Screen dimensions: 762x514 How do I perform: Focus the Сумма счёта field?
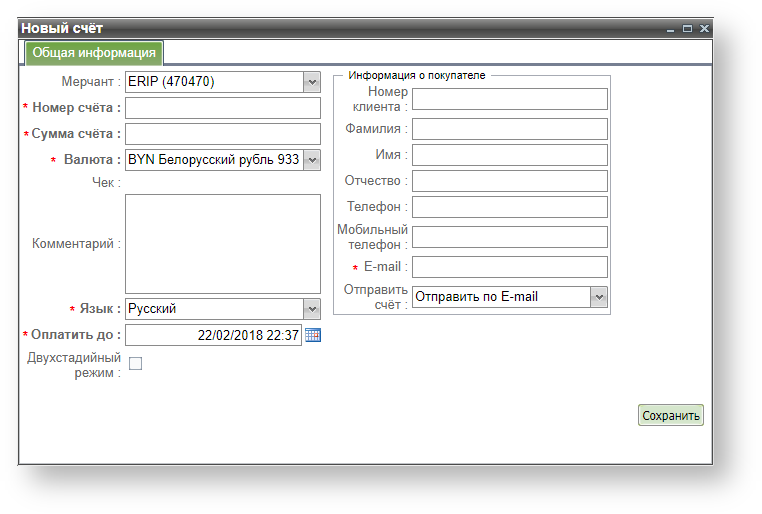pos(222,134)
